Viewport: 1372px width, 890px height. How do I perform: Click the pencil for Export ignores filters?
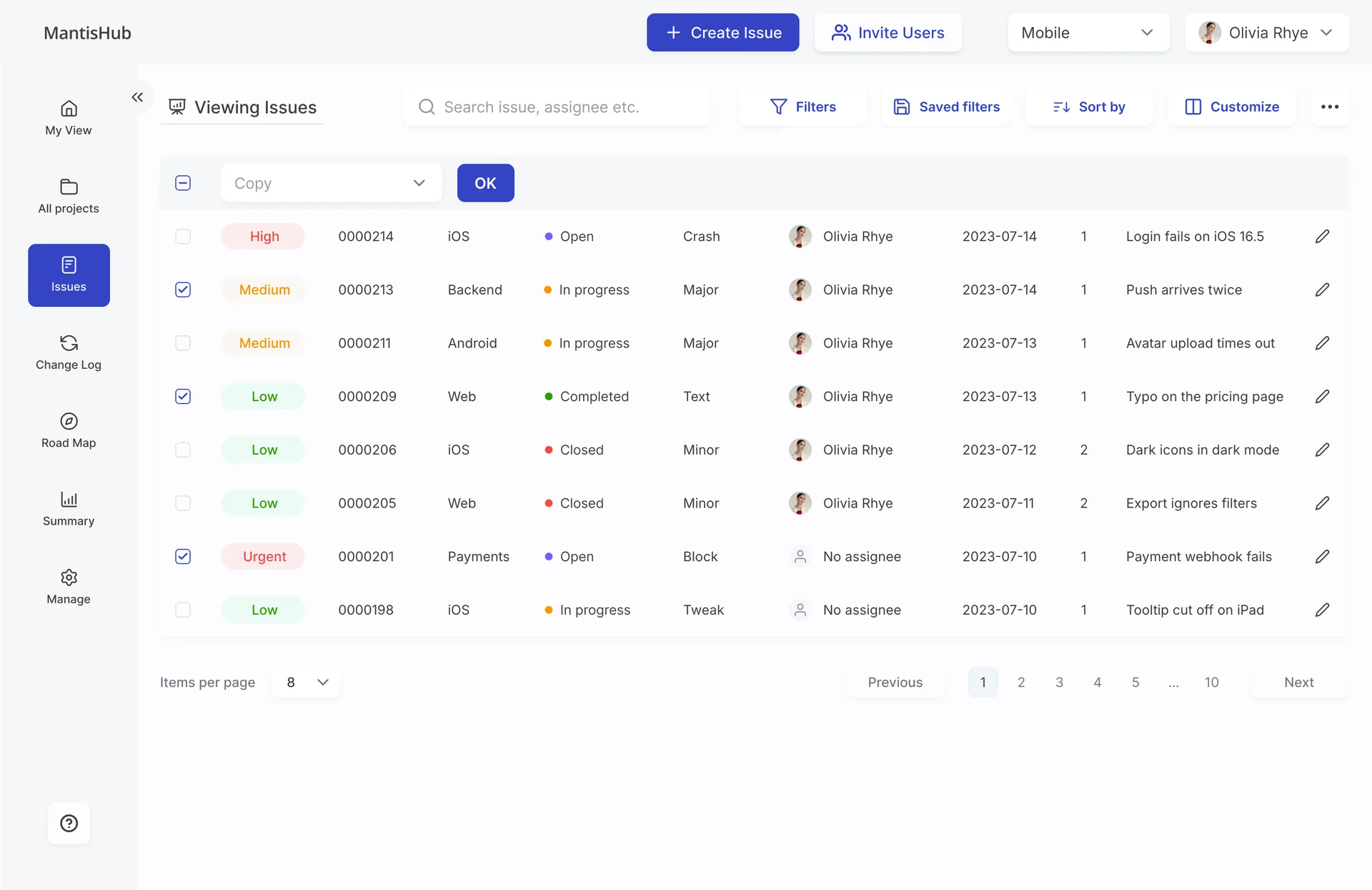(1322, 503)
